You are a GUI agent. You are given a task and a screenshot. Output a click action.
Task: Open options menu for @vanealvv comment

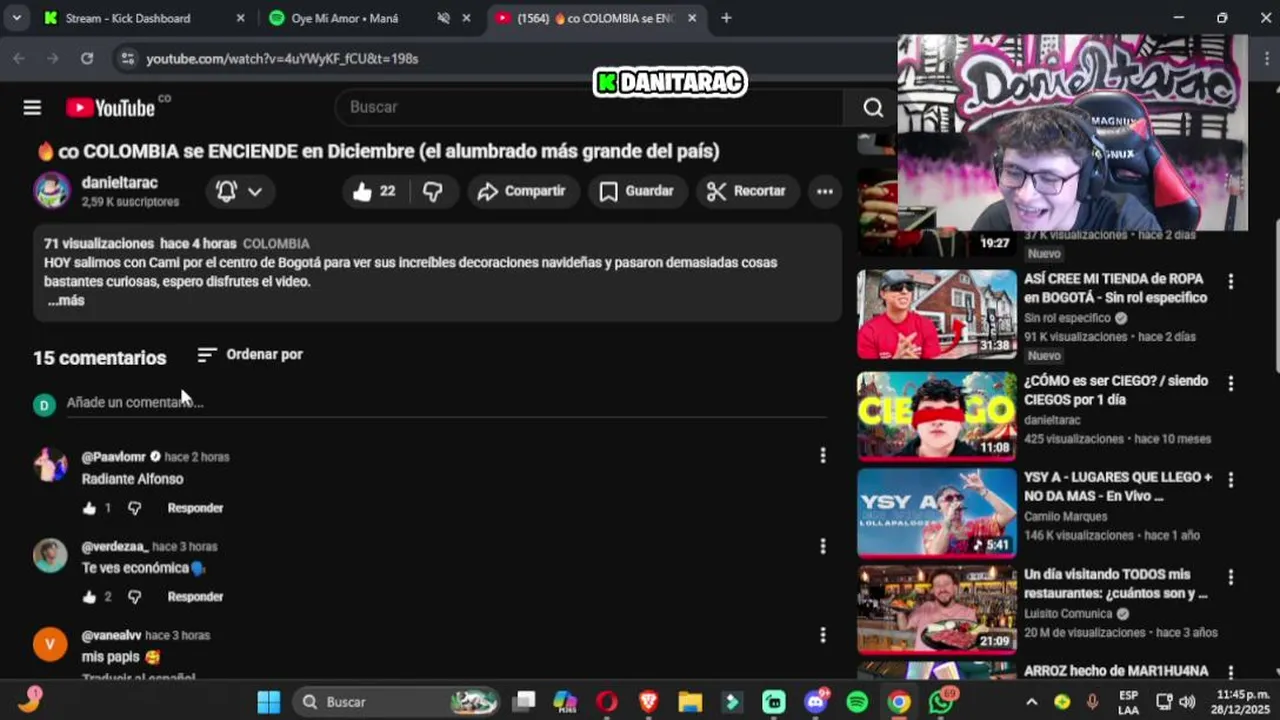823,635
